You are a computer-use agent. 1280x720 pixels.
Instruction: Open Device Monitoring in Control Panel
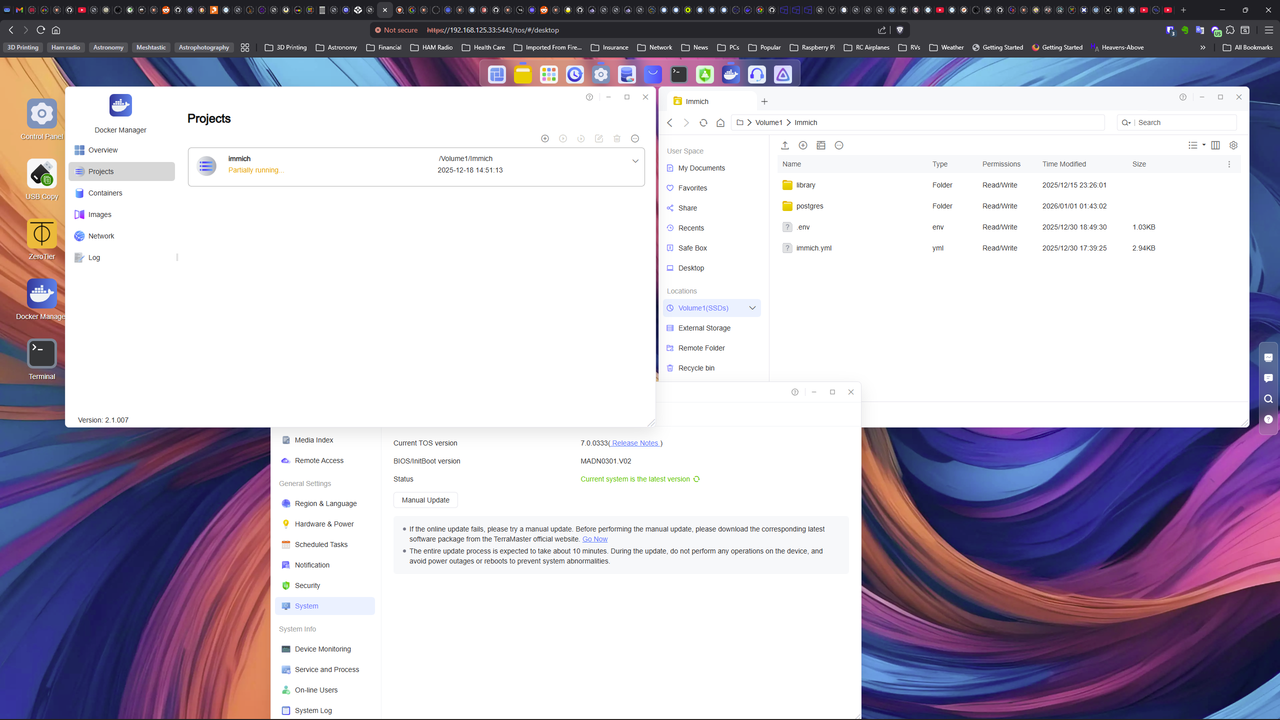click(324, 649)
